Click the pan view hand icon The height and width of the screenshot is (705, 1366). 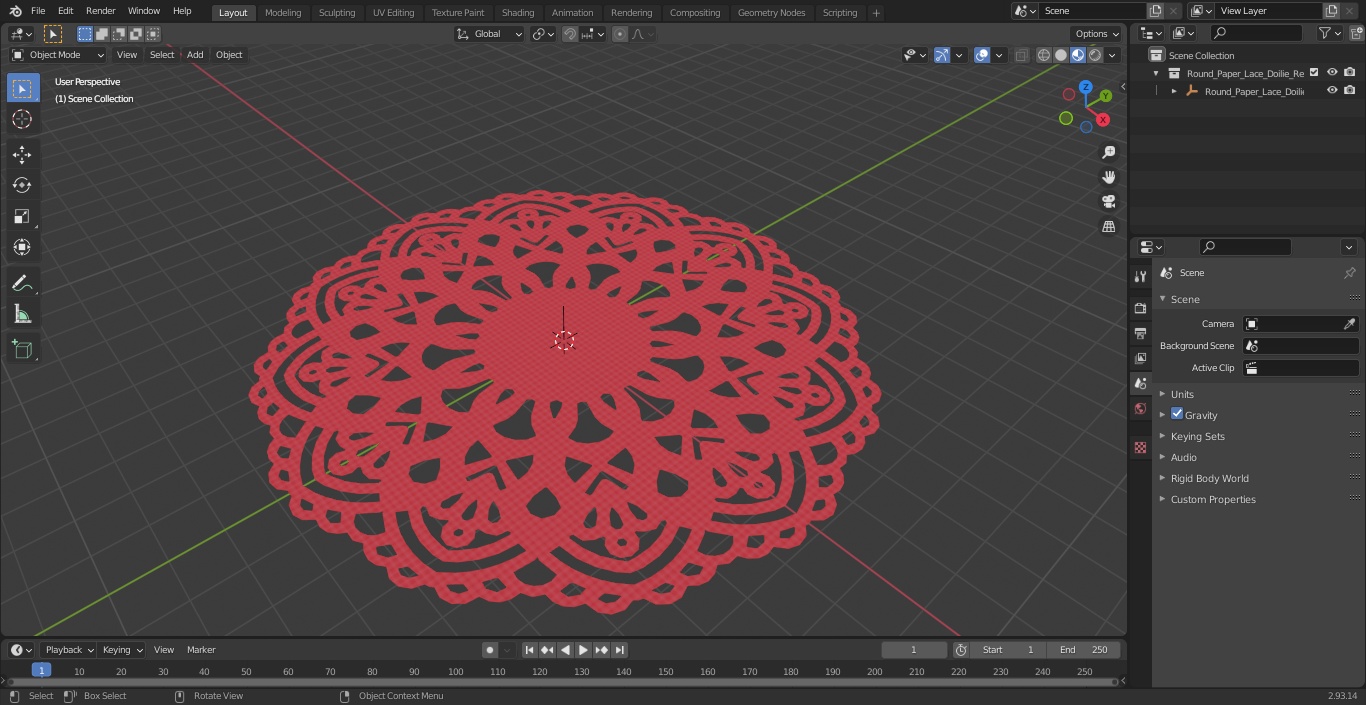1108,177
